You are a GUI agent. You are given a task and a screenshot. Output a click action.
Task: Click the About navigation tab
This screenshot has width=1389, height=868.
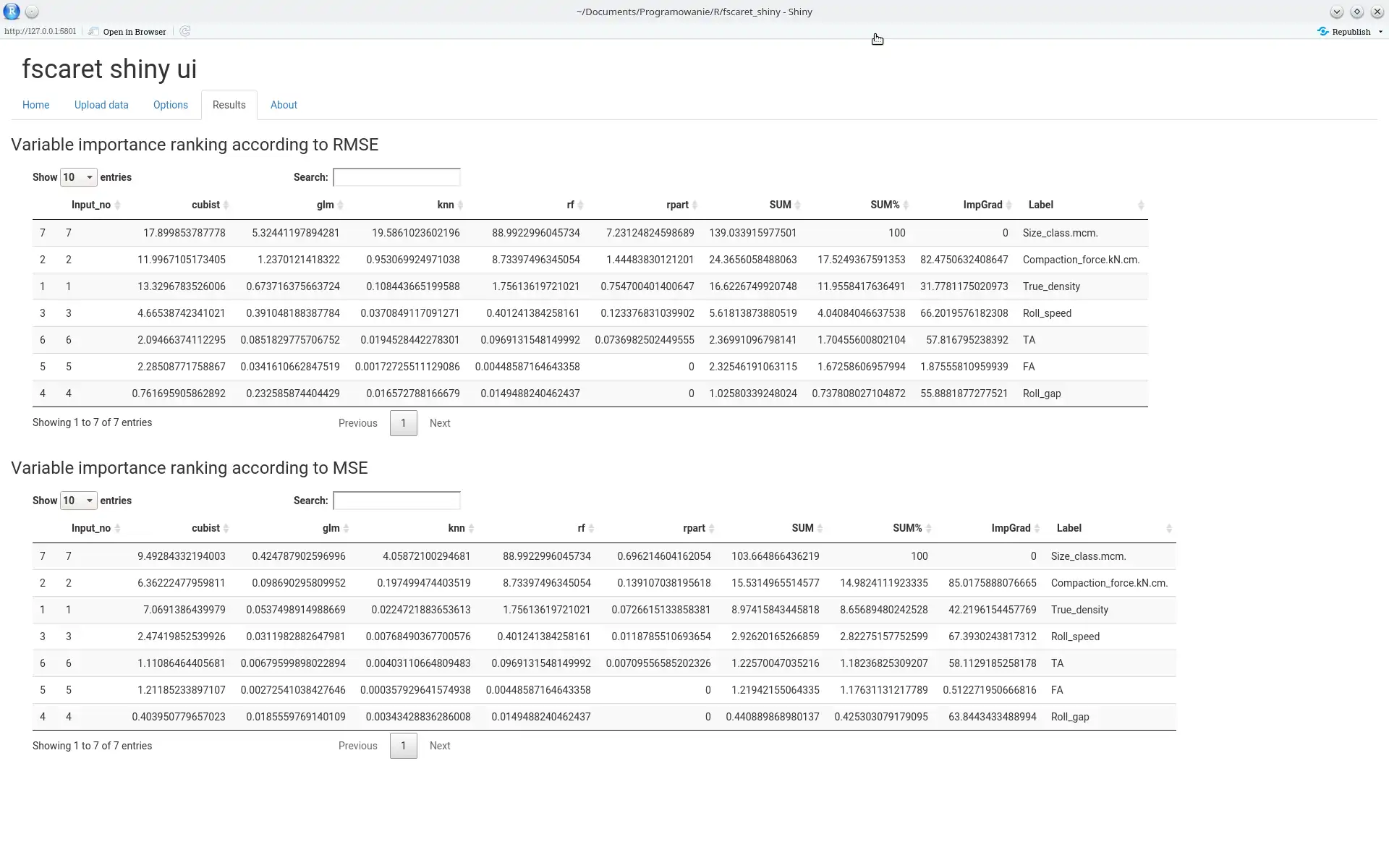point(284,105)
